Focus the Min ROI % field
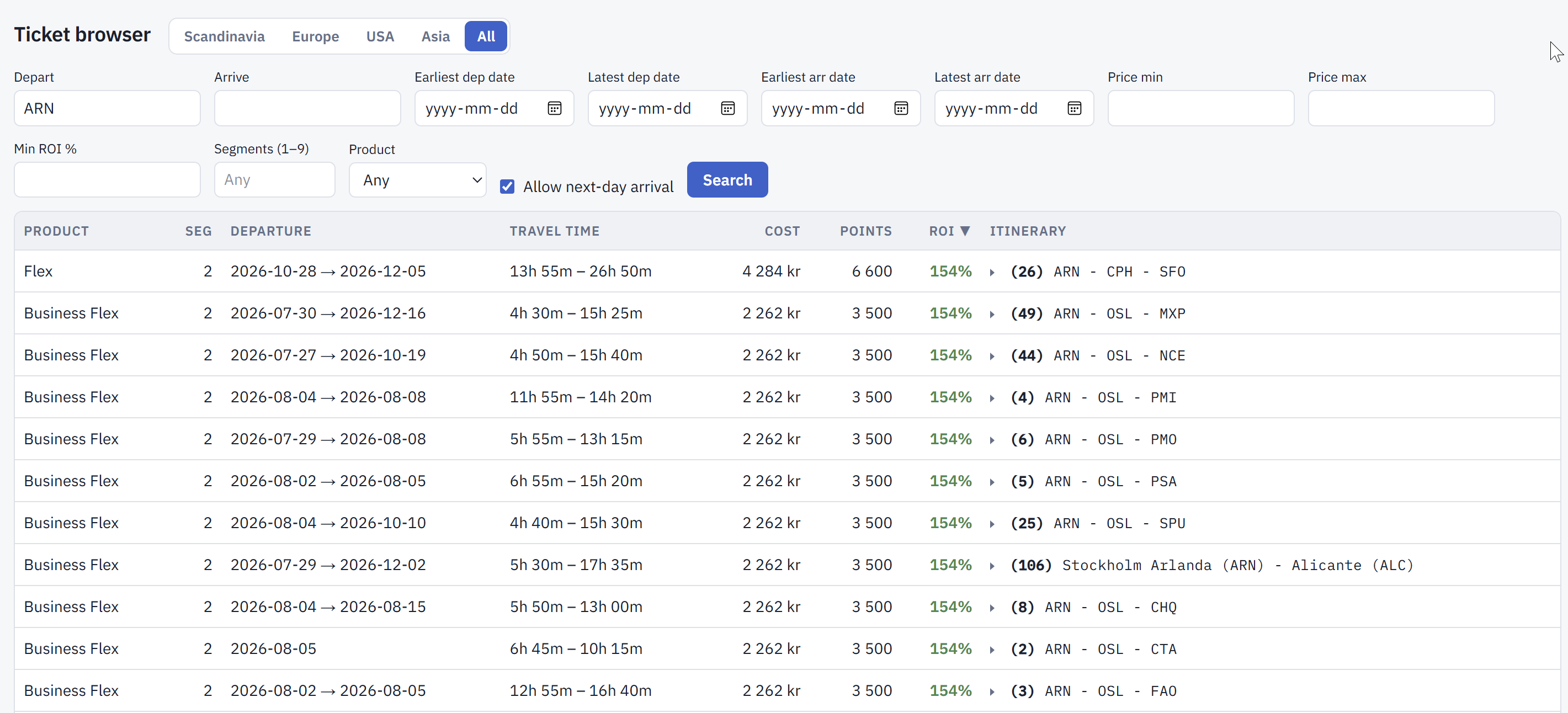The image size is (1568, 713). pyautogui.click(x=107, y=179)
